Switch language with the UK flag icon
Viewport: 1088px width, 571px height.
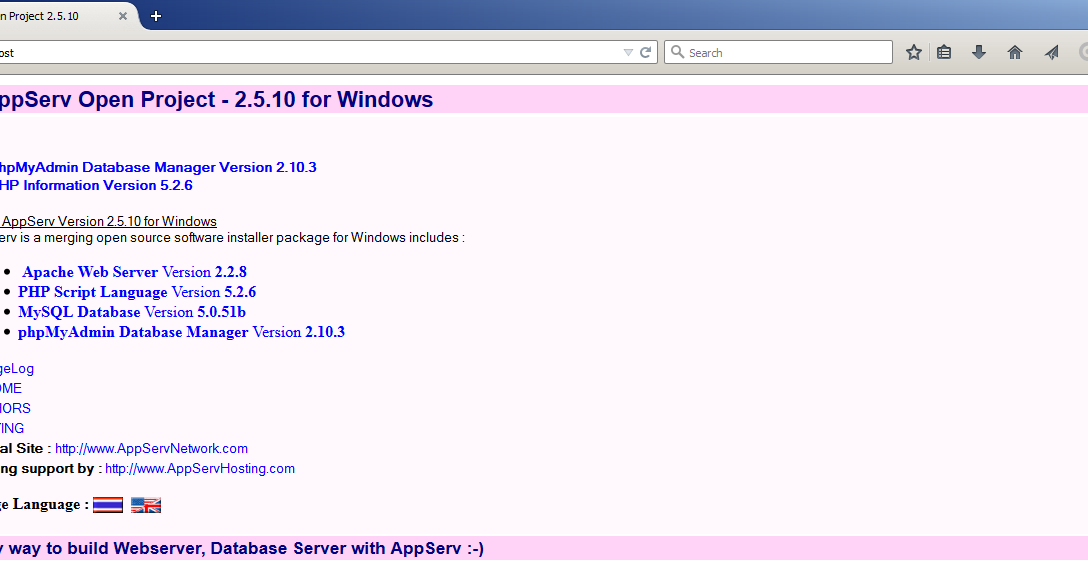click(146, 505)
